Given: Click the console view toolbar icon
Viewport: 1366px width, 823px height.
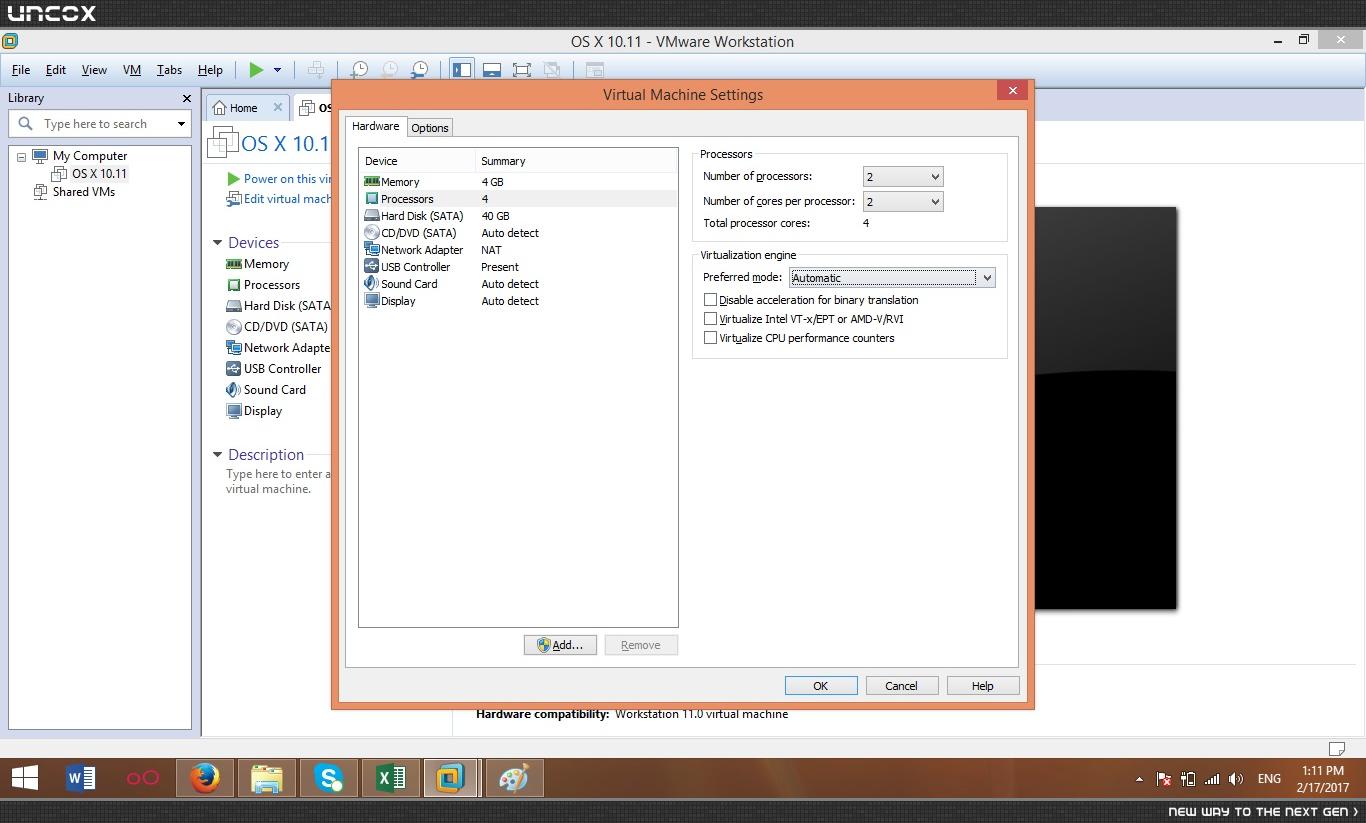Looking at the screenshot, I should tap(594, 70).
